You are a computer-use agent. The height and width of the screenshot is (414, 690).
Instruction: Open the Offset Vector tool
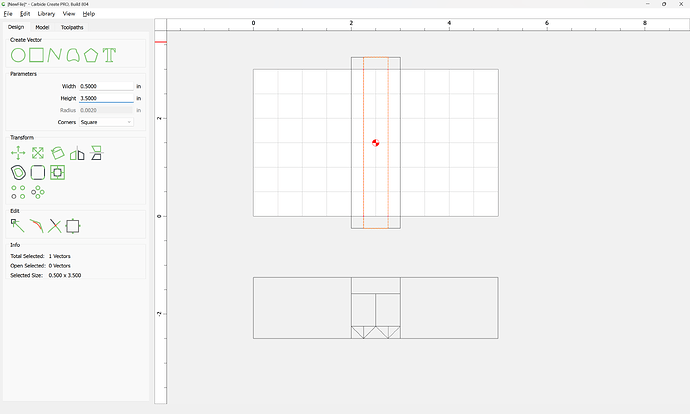coord(18,172)
